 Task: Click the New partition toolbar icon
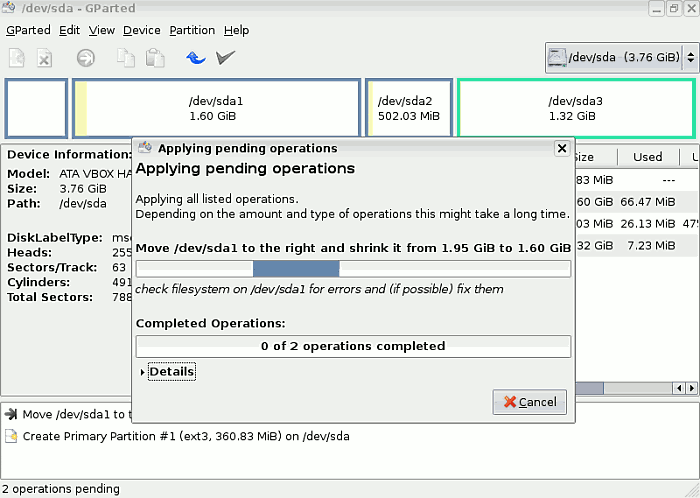[17, 58]
